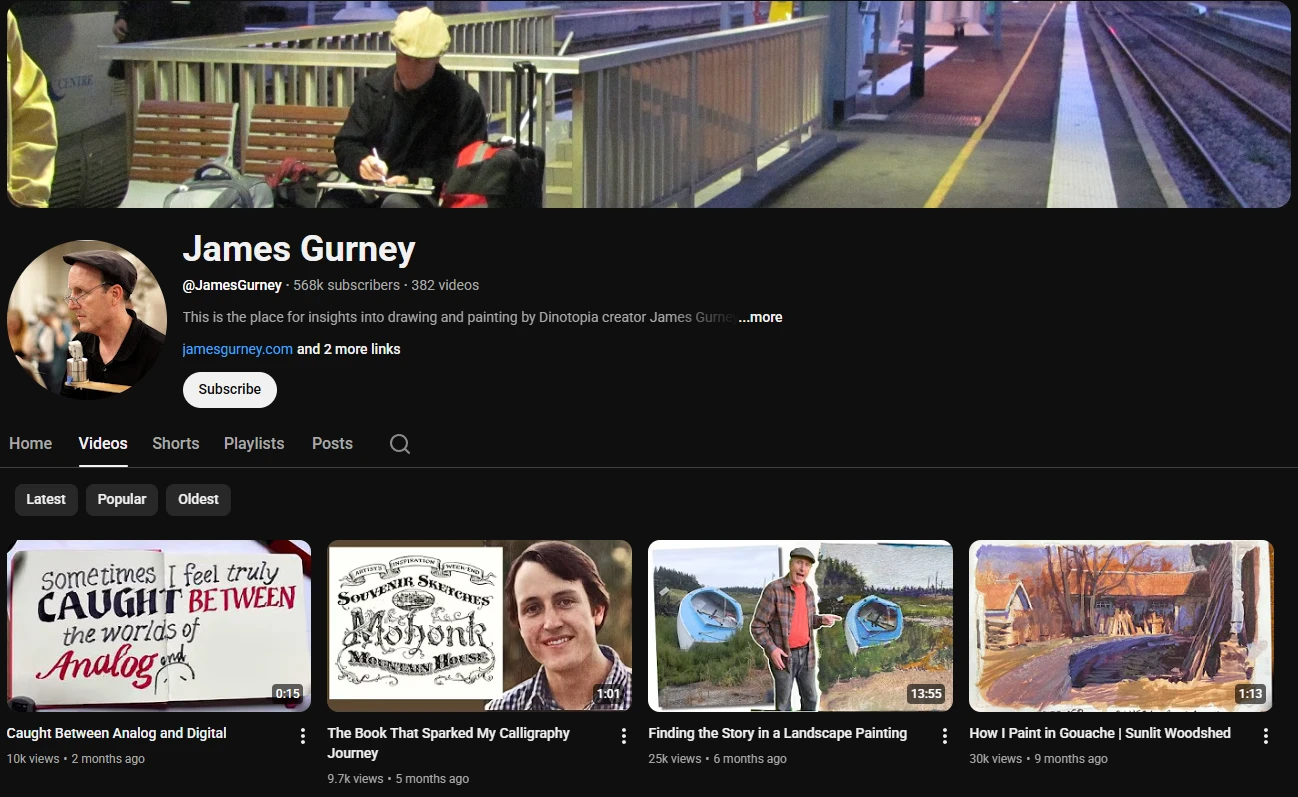This screenshot has height=797, width=1298.
Task: Click the Mohonk Mountain House calligraphy thumbnail
Action: click(x=479, y=625)
